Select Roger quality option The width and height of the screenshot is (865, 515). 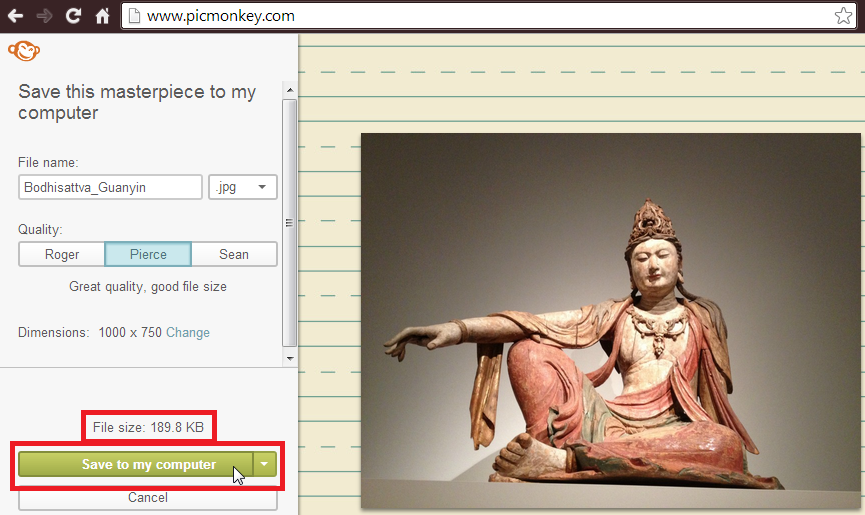[62, 254]
